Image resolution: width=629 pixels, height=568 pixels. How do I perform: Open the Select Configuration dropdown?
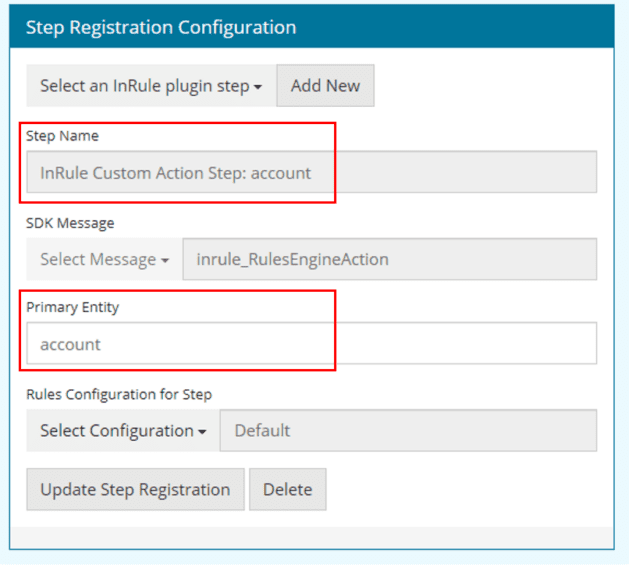click(123, 430)
